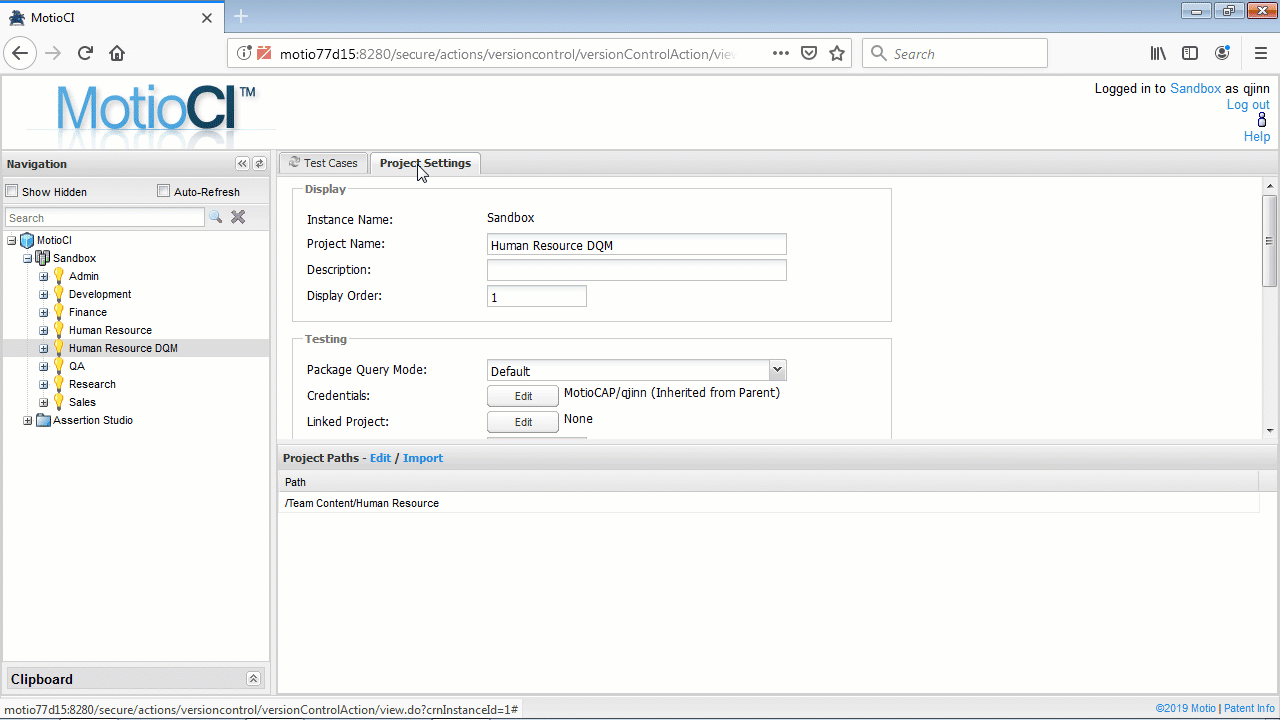This screenshot has height=720, width=1280.
Task: Open page actions (three dots) in address bar
Action: 781,54
